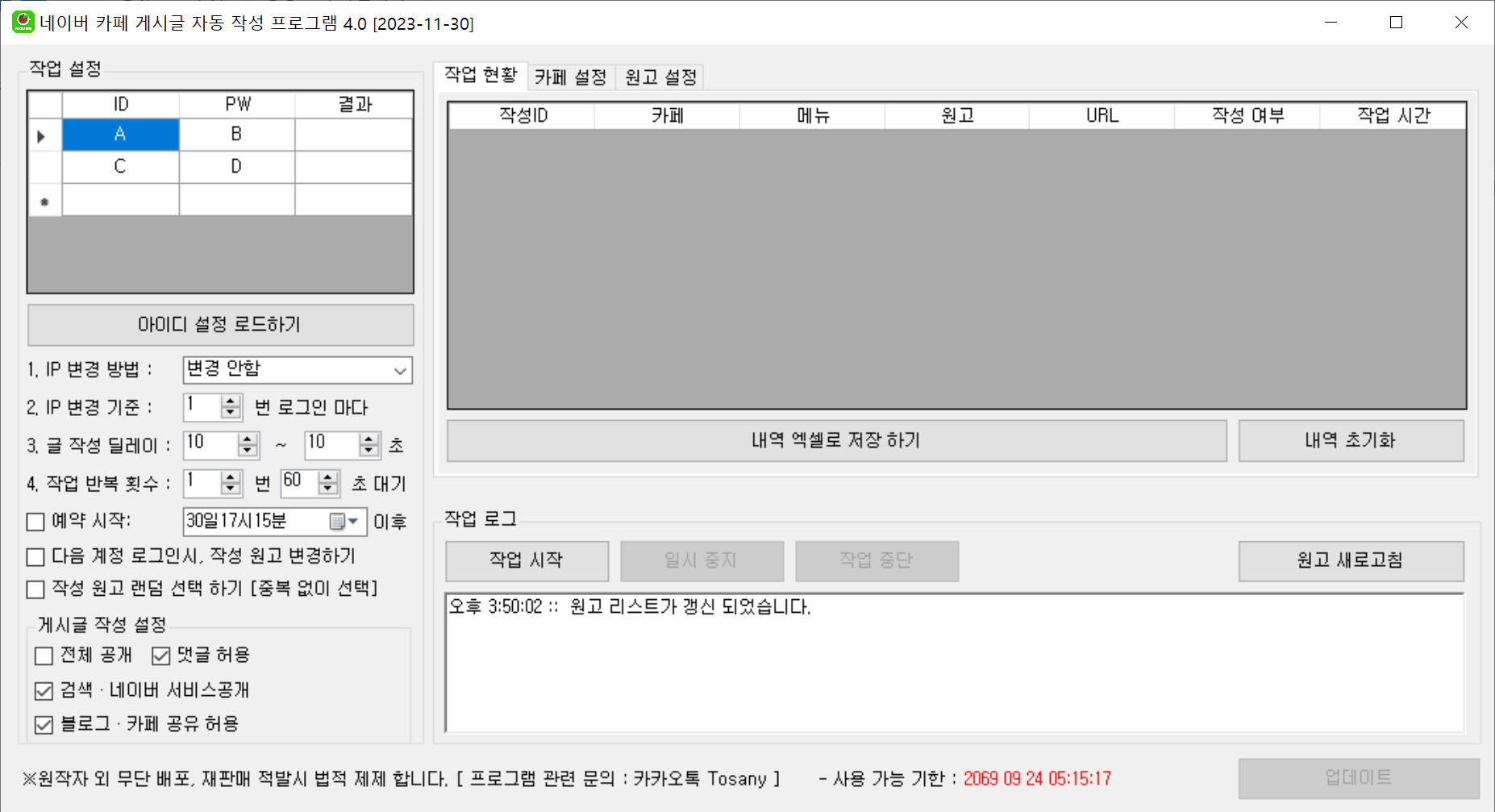This screenshot has height=812, width=1495.
Task: Select cell D in the PW column
Action: pyautogui.click(x=236, y=167)
